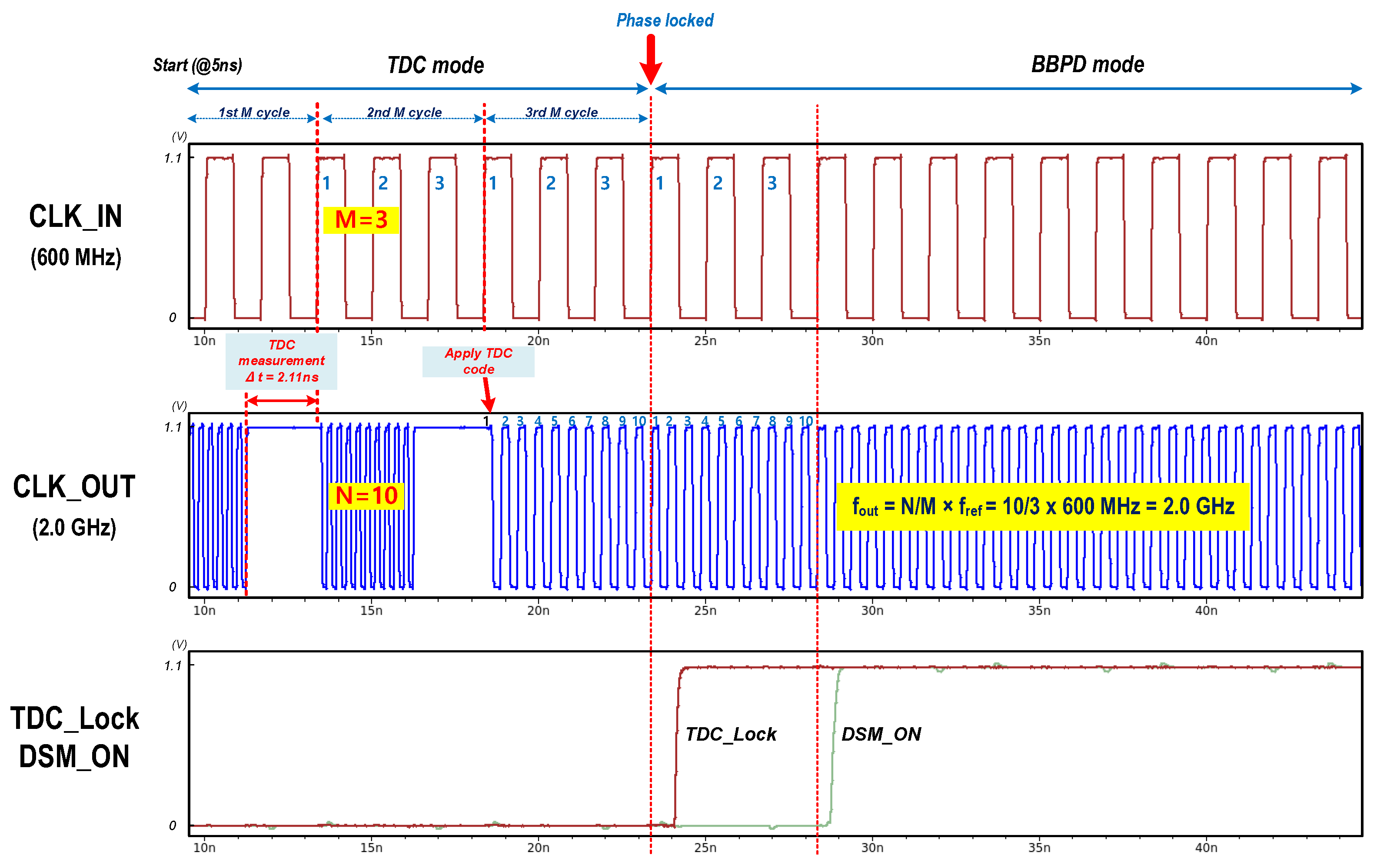Click the red delta-t measurement arrow
1377x868 pixels.
[282, 401]
